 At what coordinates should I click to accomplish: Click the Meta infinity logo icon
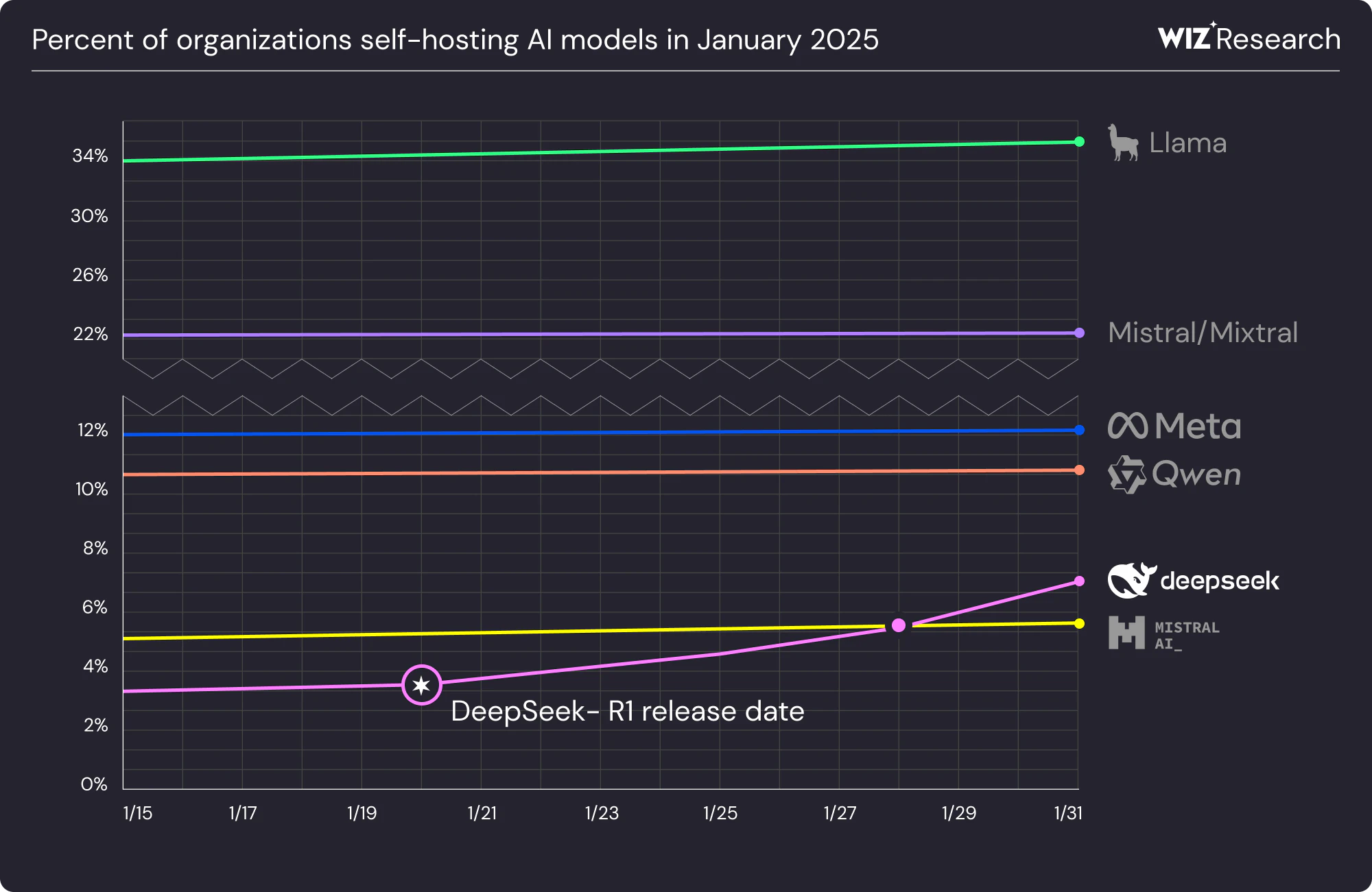point(1127,426)
